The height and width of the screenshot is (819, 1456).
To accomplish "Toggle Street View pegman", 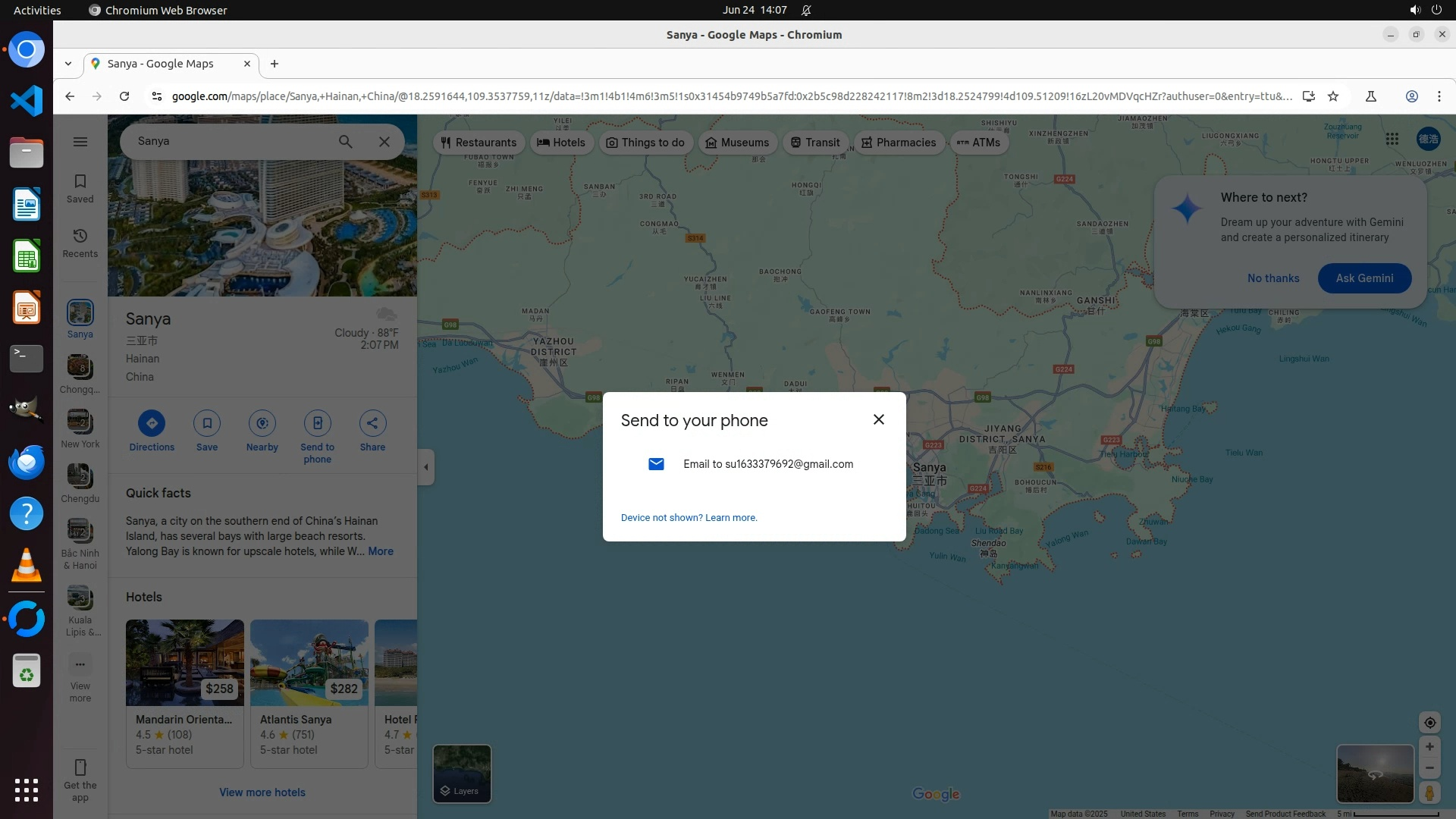I will (1429, 793).
